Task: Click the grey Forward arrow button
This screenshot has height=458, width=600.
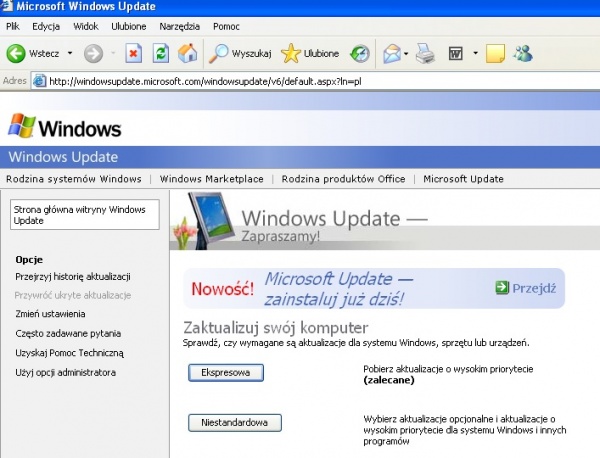Action: coord(93,53)
